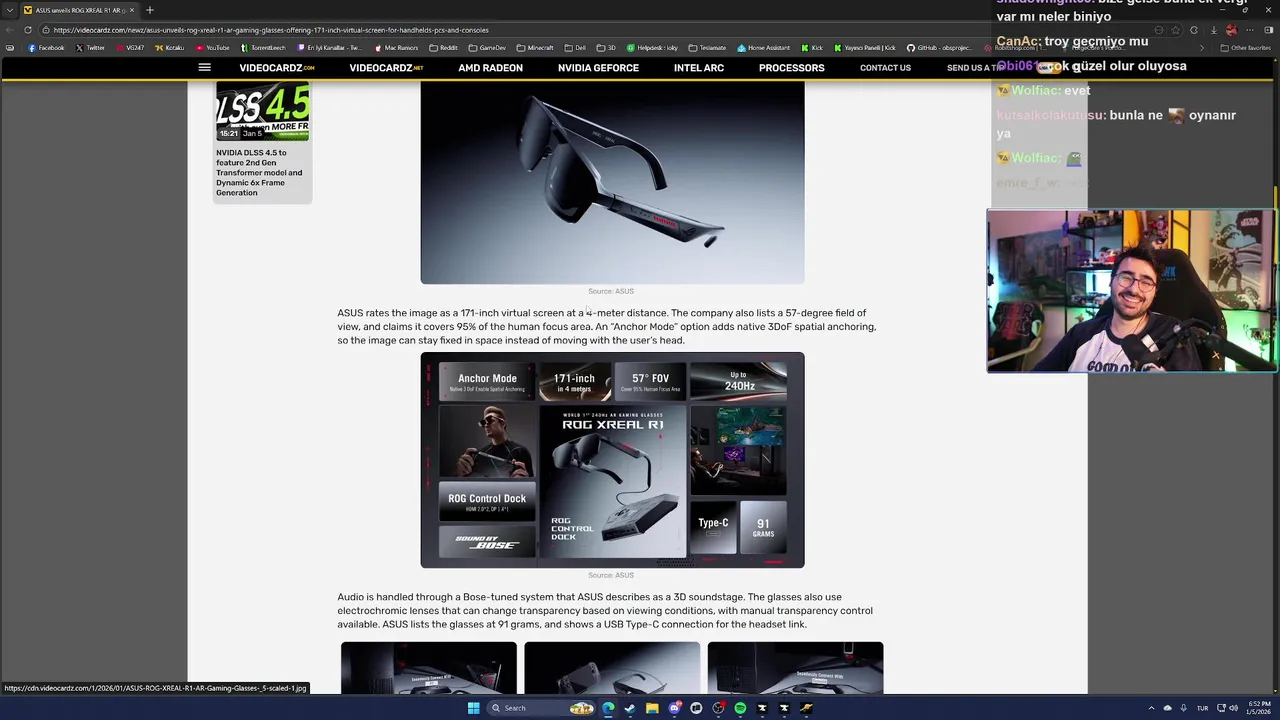
Task: Click the microphone tray icon
Action: point(1183,708)
